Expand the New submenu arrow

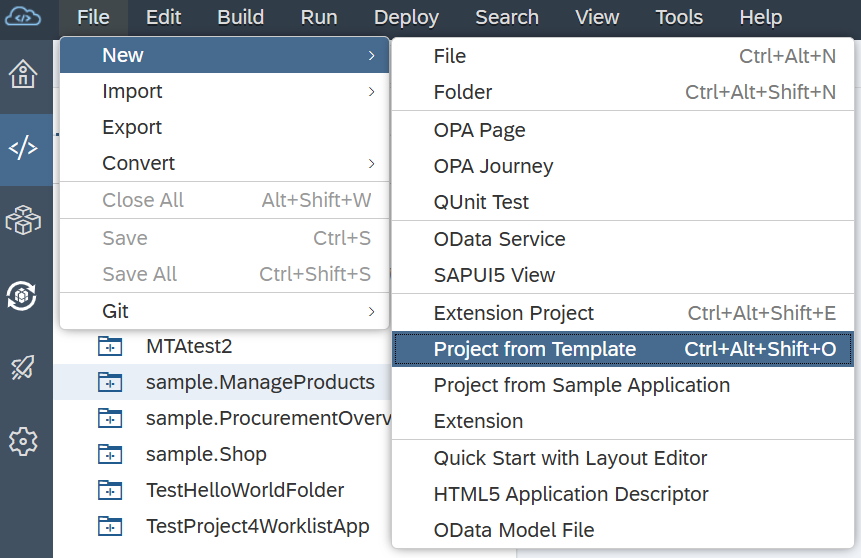[372, 55]
